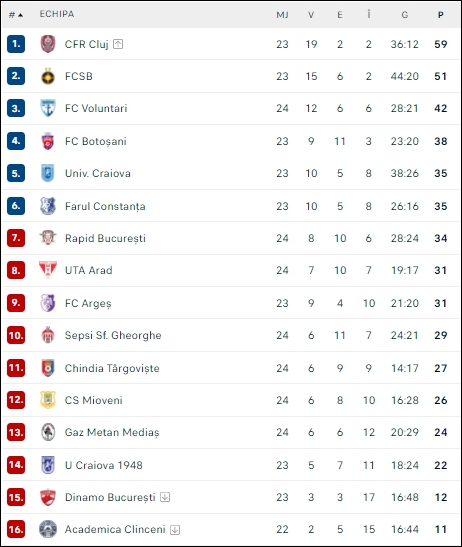Viewport: 462px width, 547px height.
Task: Open the Sepsi Sf. Gheorghe team link
Action: (x=113, y=335)
